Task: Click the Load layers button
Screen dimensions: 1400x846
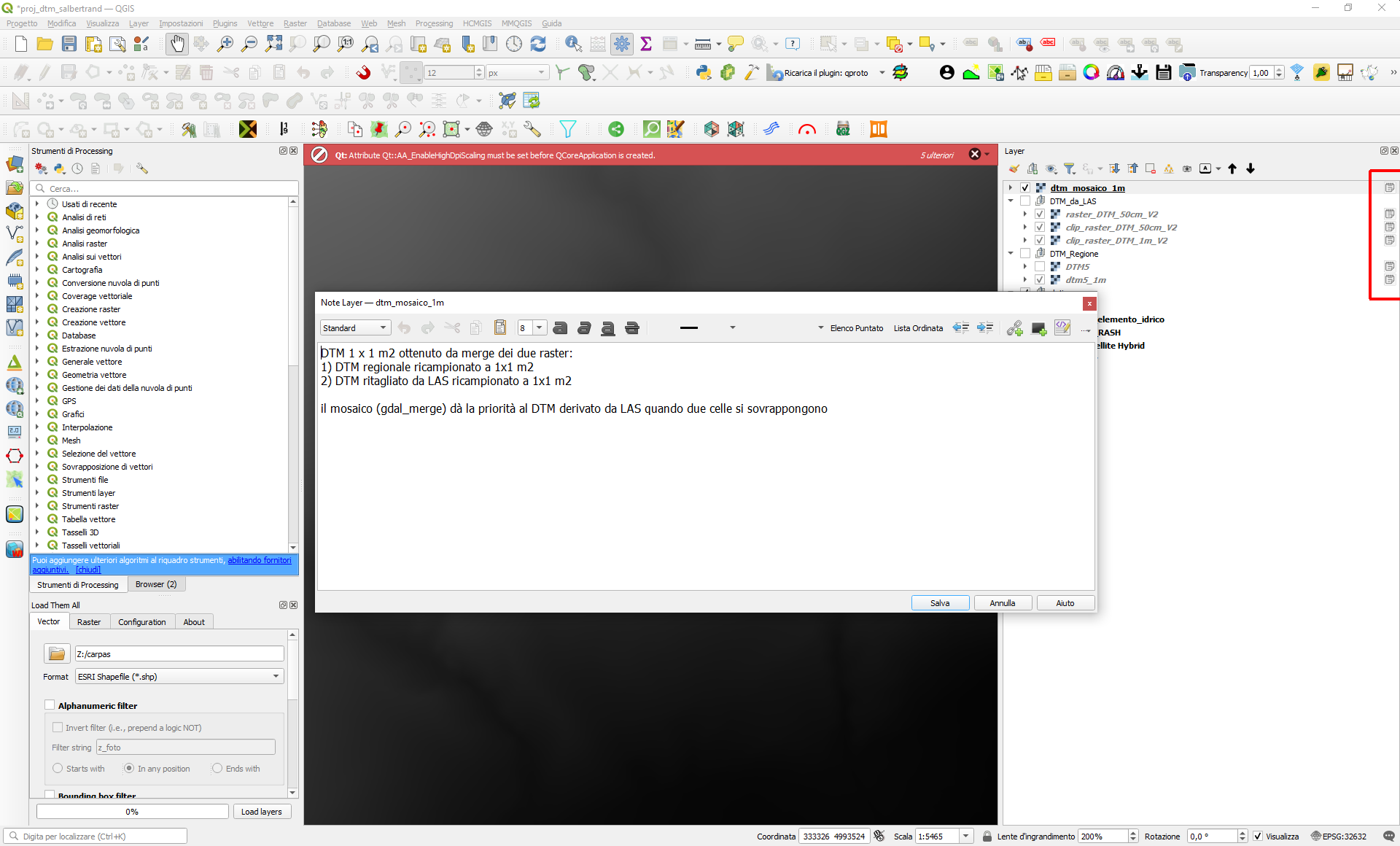Action: click(262, 811)
